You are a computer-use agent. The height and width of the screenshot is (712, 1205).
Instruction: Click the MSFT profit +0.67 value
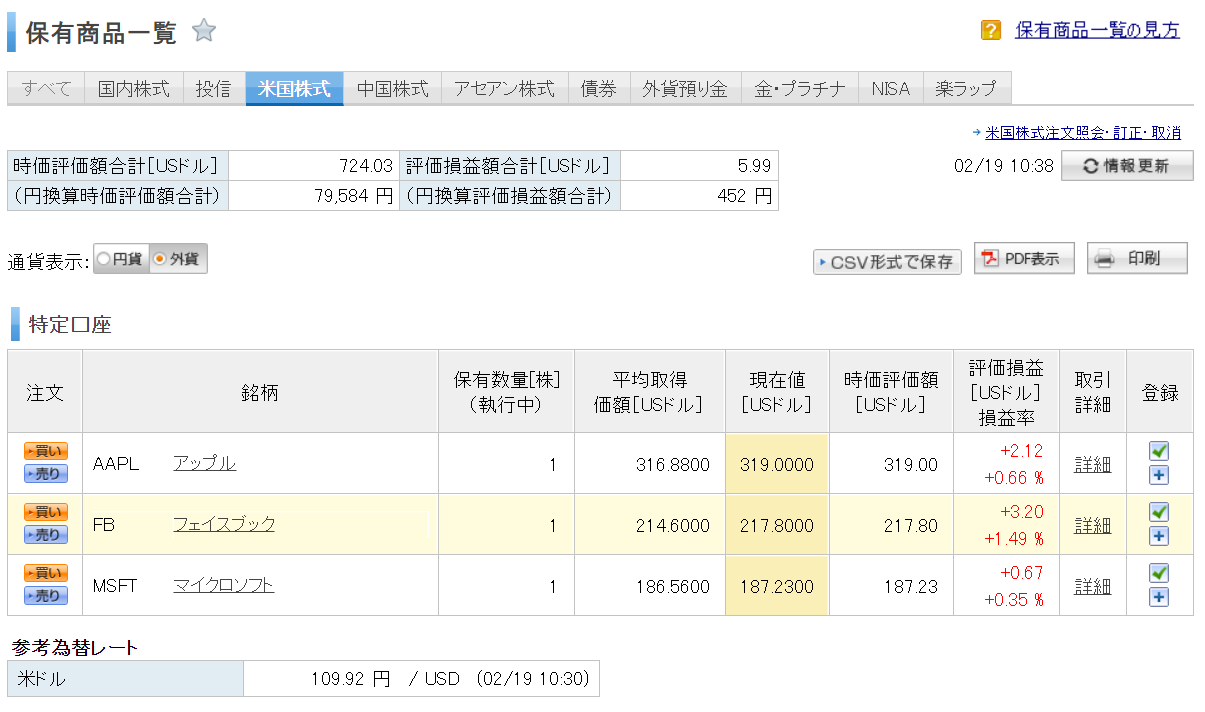(x=1021, y=573)
